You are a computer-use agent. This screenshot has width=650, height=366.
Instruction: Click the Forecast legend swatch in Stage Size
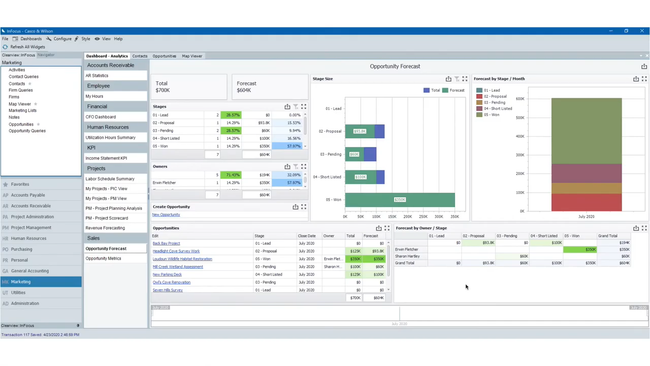click(445, 90)
